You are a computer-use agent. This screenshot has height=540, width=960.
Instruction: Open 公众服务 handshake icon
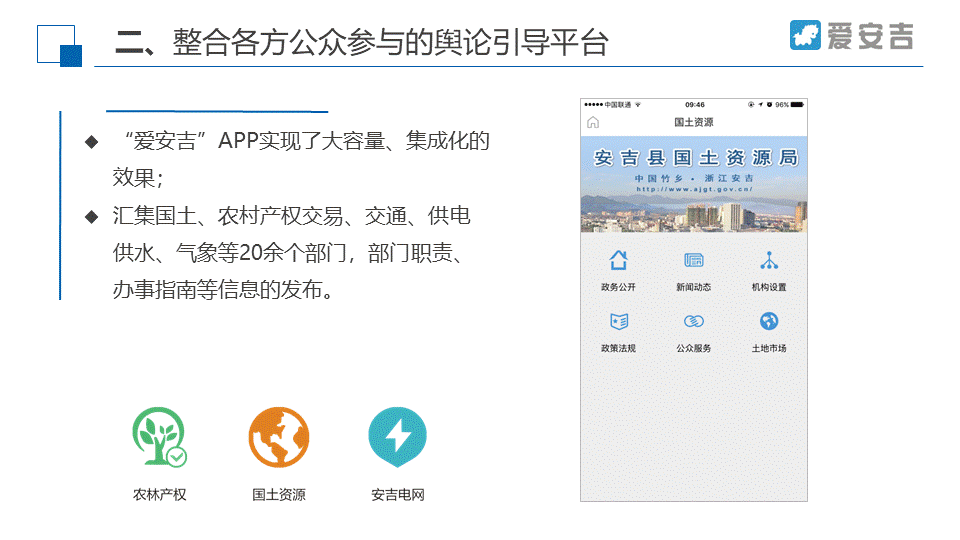coord(694,321)
